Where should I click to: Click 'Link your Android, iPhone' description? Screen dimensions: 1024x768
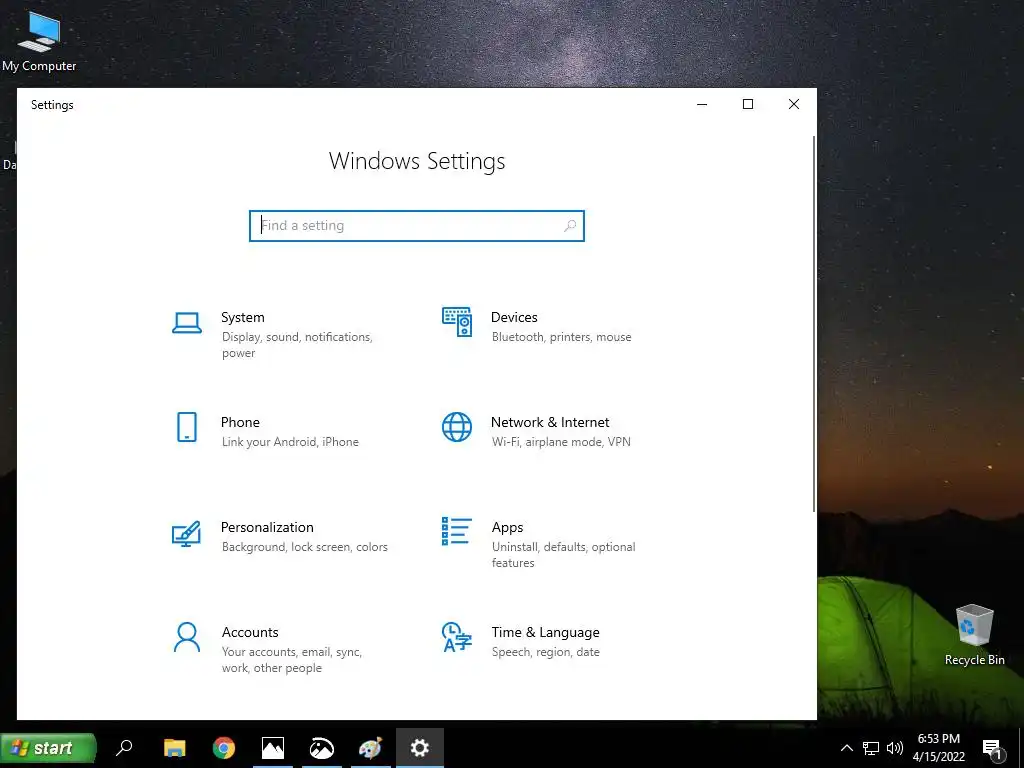[x=290, y=442]
